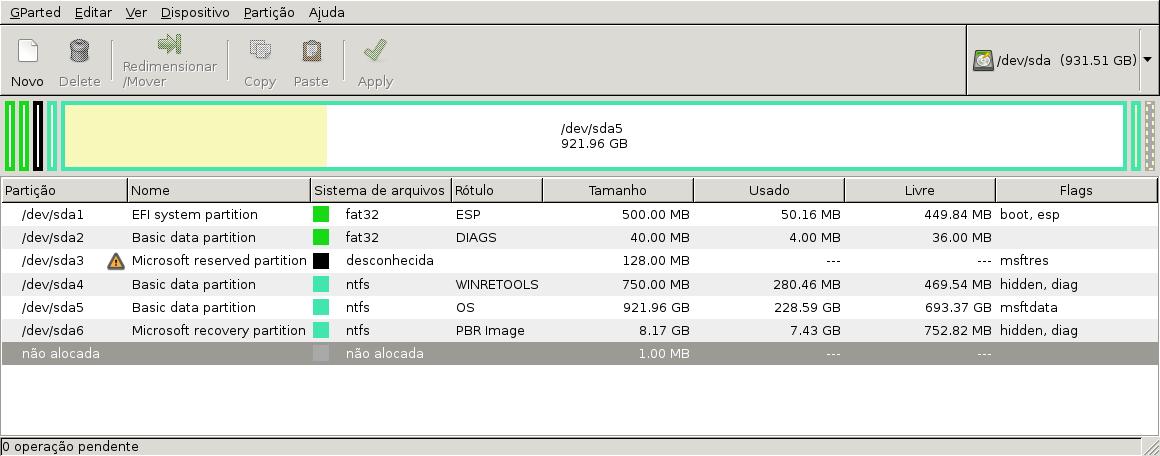
Task: Open the /dev/sda device dropdown arrow
Action: pyautogui.click(x=1147, y=60)
